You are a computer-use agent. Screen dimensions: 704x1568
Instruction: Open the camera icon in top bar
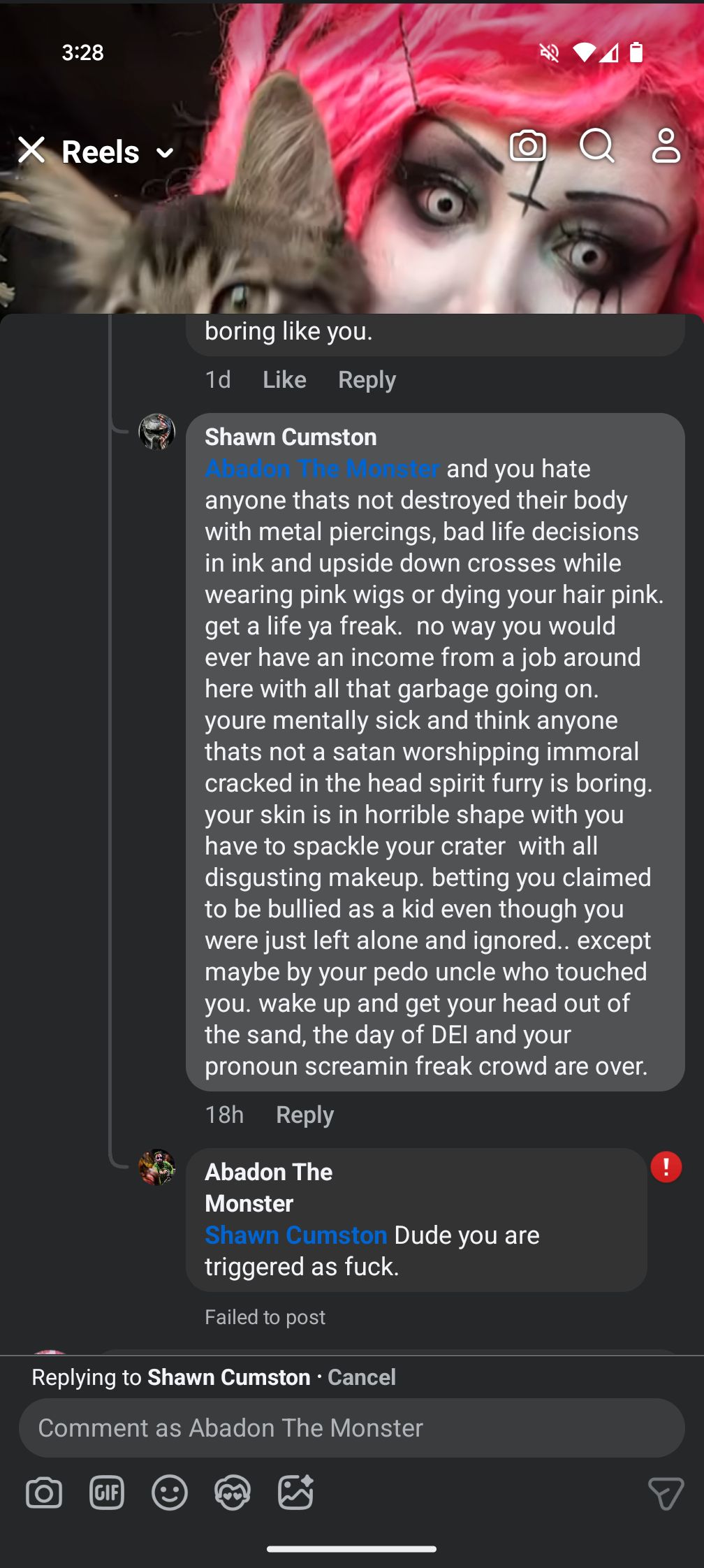pos(527,146)
